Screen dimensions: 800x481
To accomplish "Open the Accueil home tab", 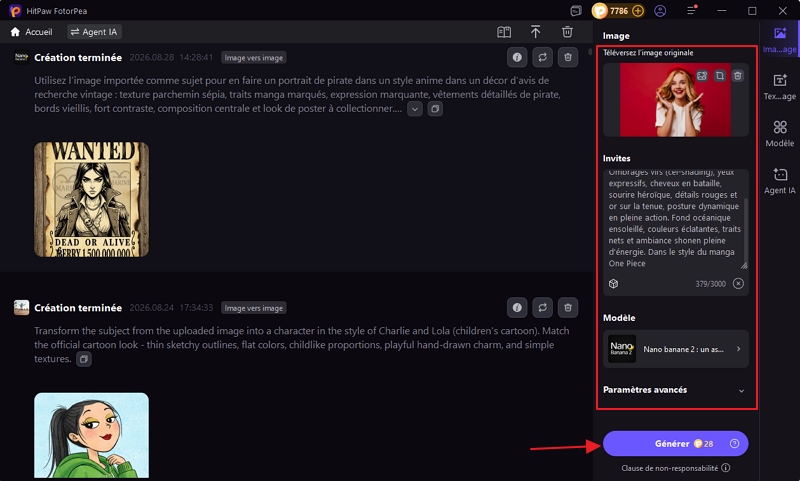I will point(31,32).
